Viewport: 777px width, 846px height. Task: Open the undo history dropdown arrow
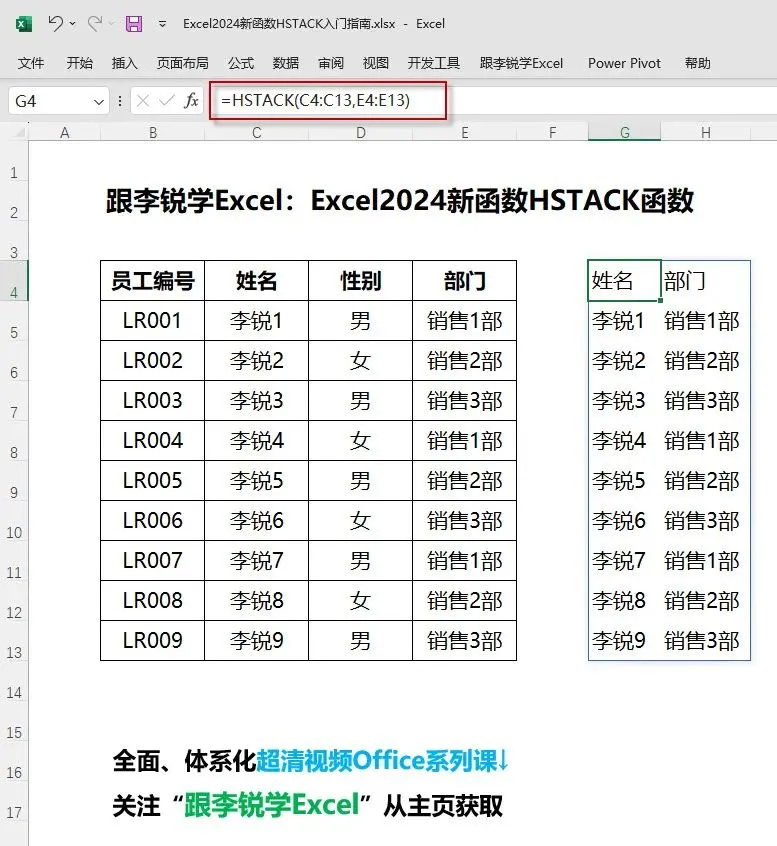point(73,24)
